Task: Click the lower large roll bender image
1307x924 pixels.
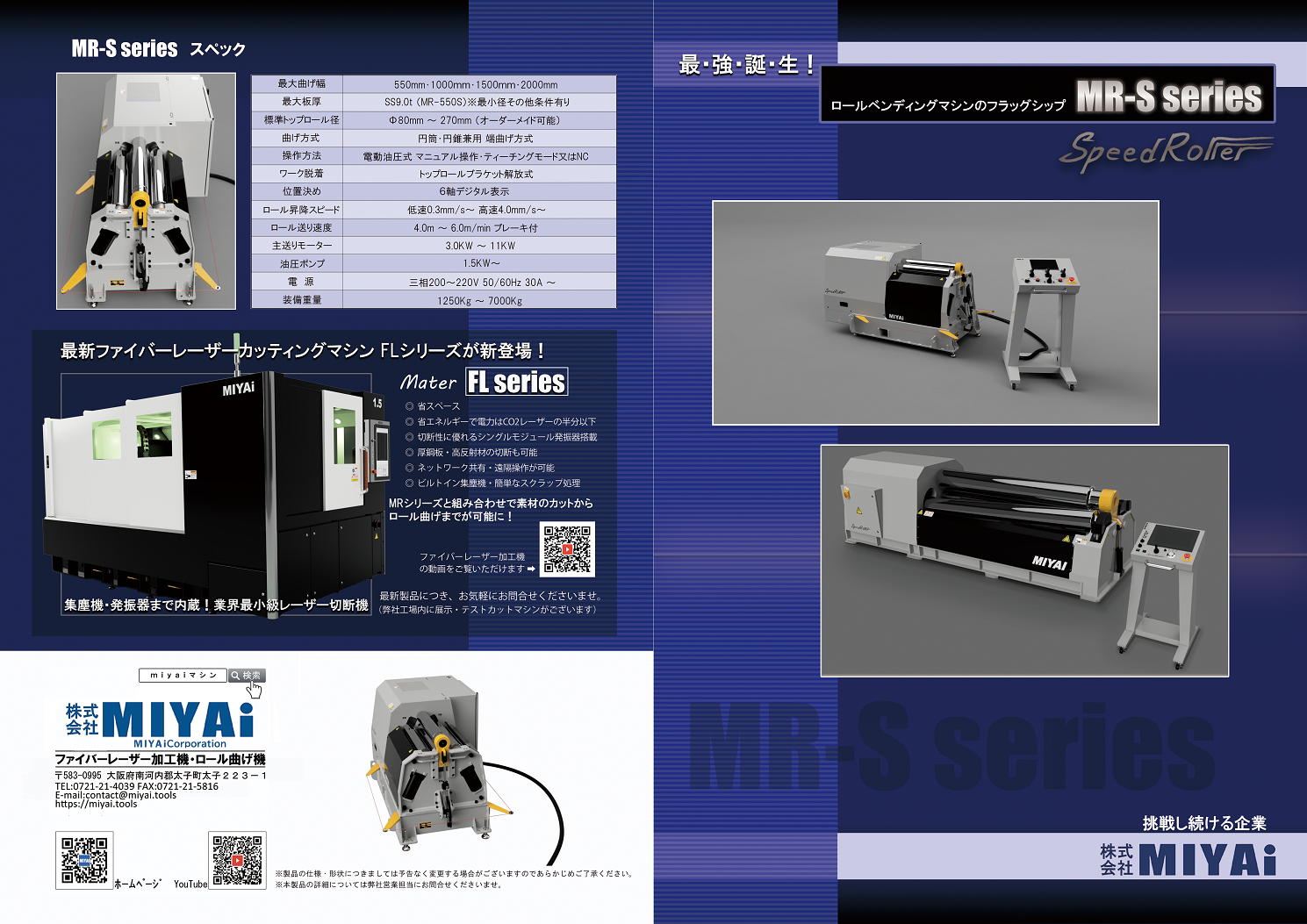Action: pos(1024,561)
